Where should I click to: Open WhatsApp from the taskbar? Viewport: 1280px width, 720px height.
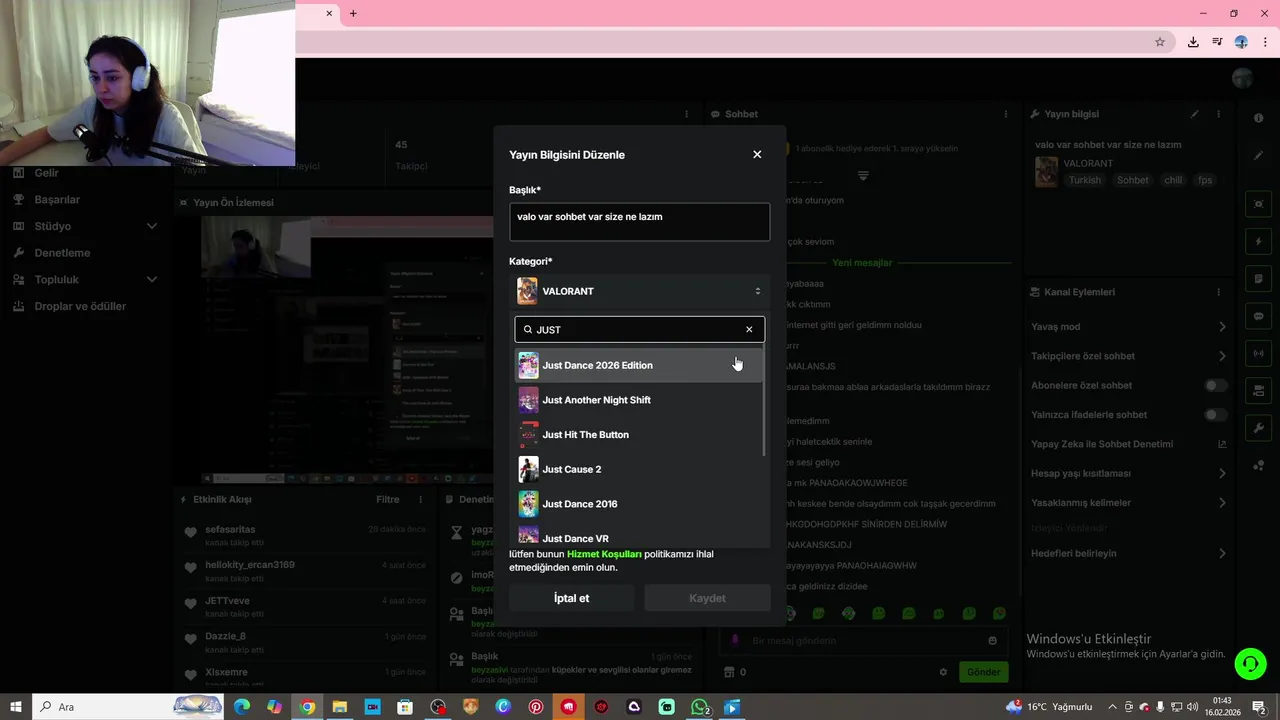700,707
